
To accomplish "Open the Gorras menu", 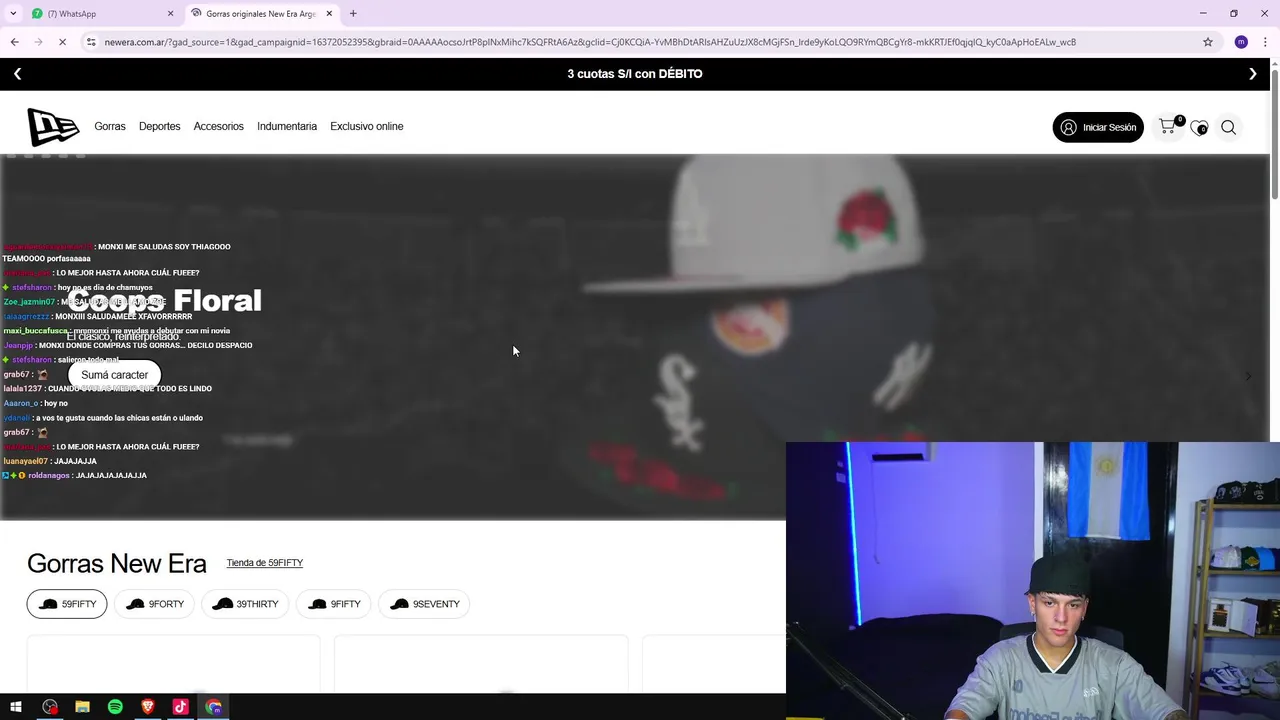I will pyautogui.click(x=110, y=127).
